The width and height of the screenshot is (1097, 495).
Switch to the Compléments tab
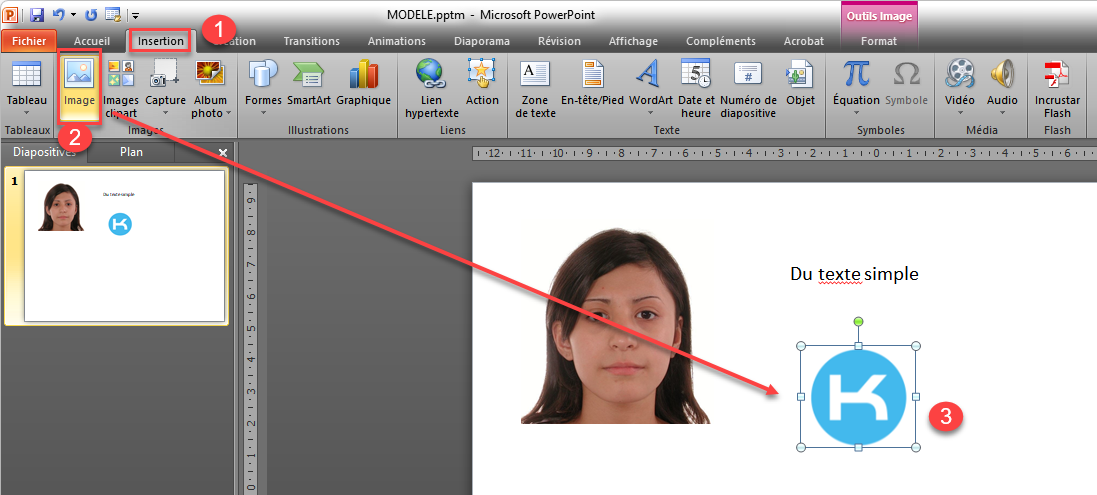(721, 41)
